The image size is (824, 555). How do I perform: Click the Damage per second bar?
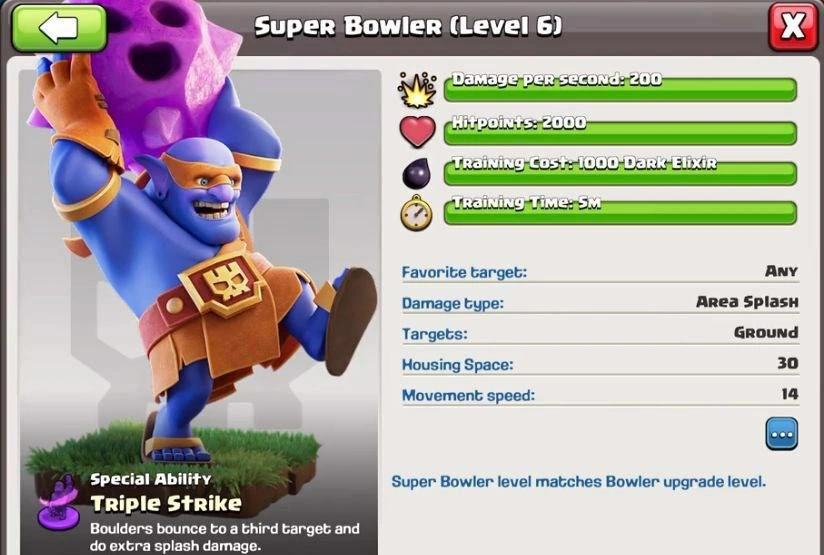pyautogui.click(x=620, y=87)
